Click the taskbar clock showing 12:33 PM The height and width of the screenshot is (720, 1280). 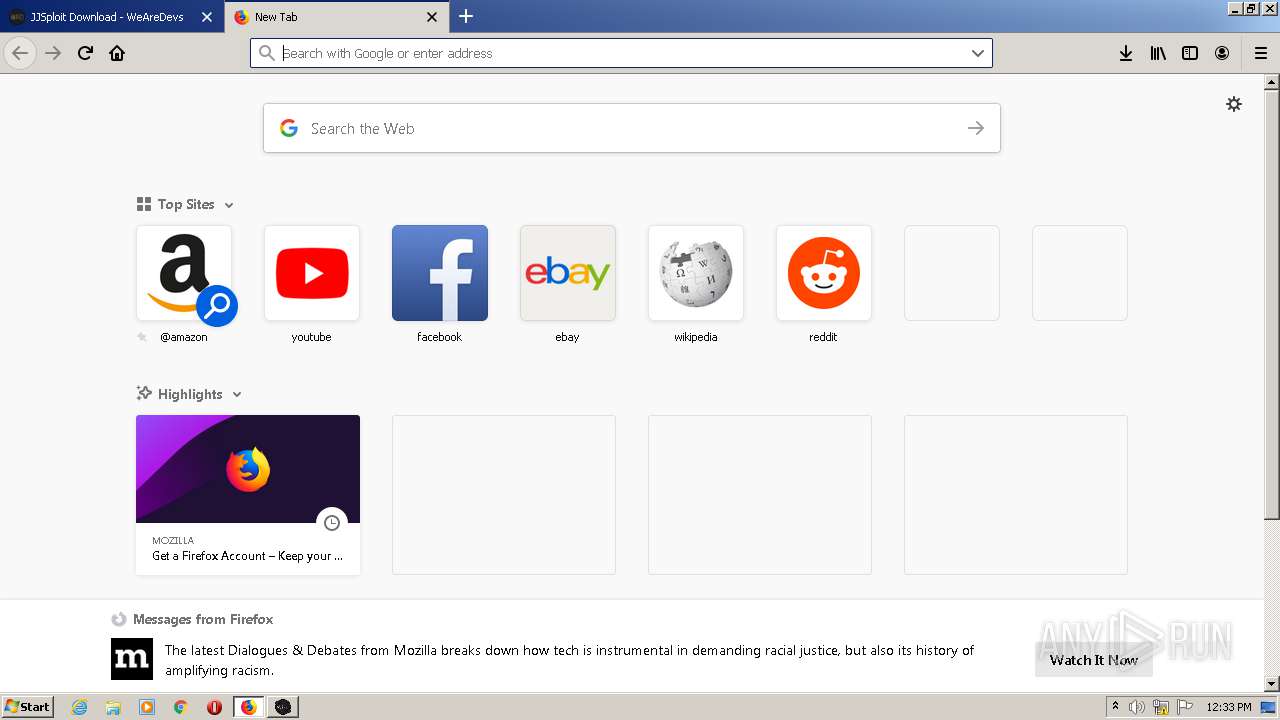[x=1229, y=707]
